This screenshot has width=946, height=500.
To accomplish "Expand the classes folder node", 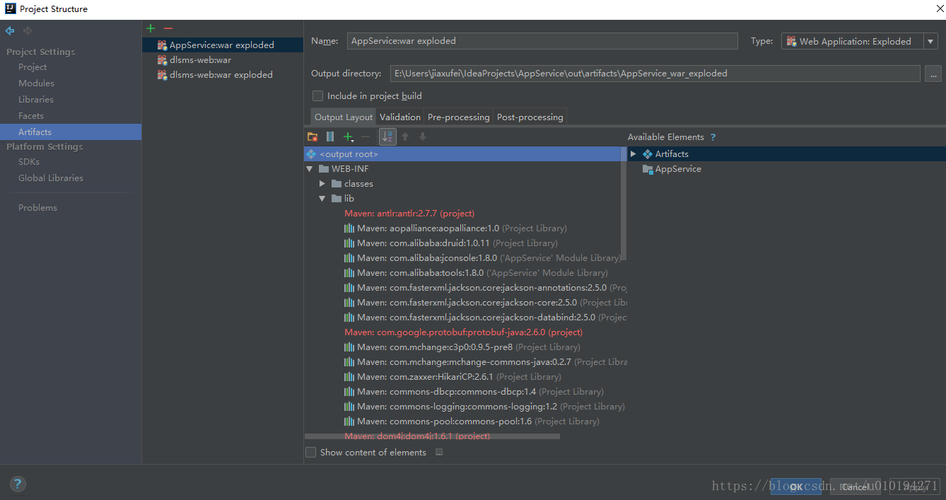I will 323,184.
